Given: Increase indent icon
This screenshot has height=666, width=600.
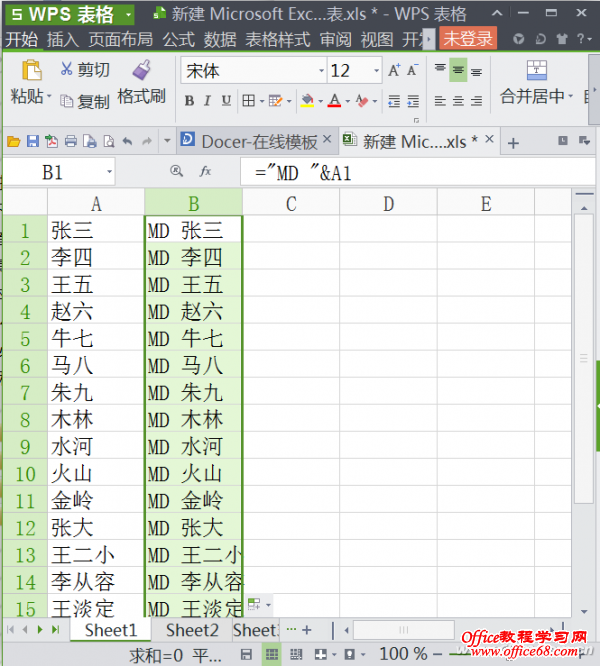Looking at the screenshot, I should click(413, 101).
